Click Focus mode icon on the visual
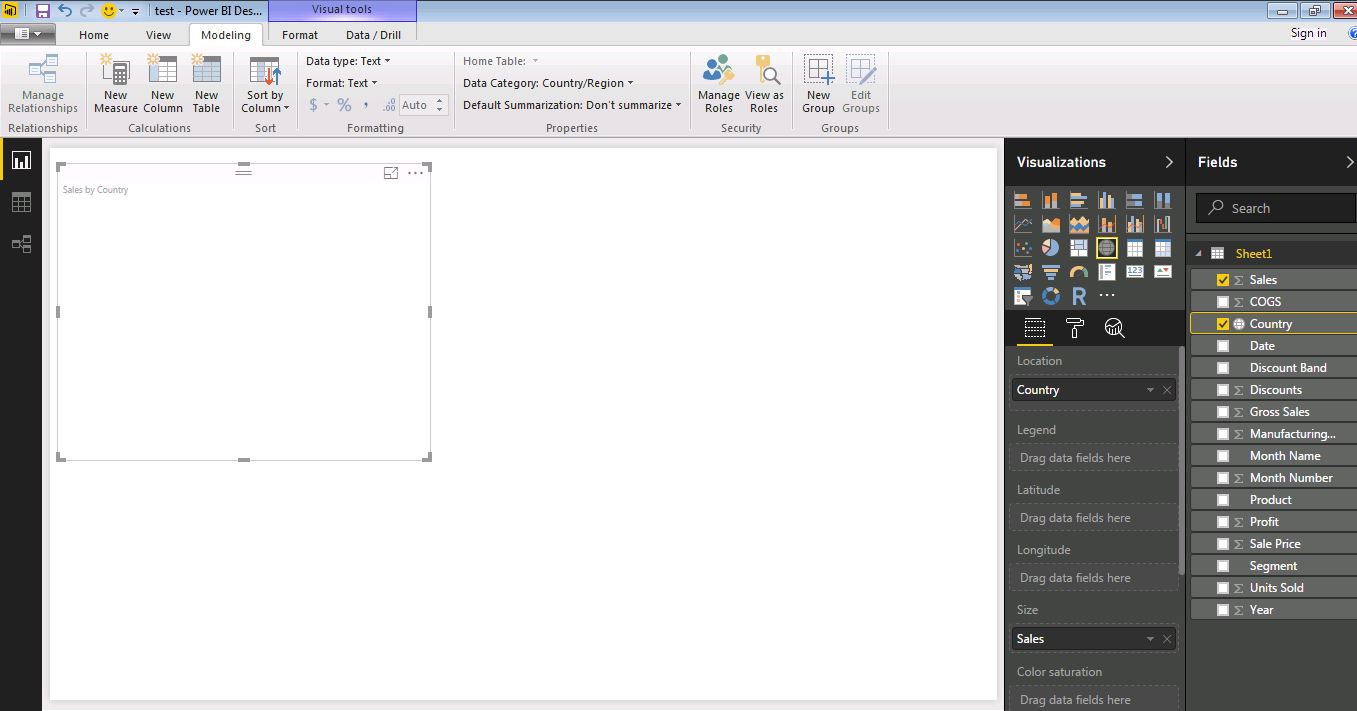Viewport: 1357px width, 711px height. point(391,173)
